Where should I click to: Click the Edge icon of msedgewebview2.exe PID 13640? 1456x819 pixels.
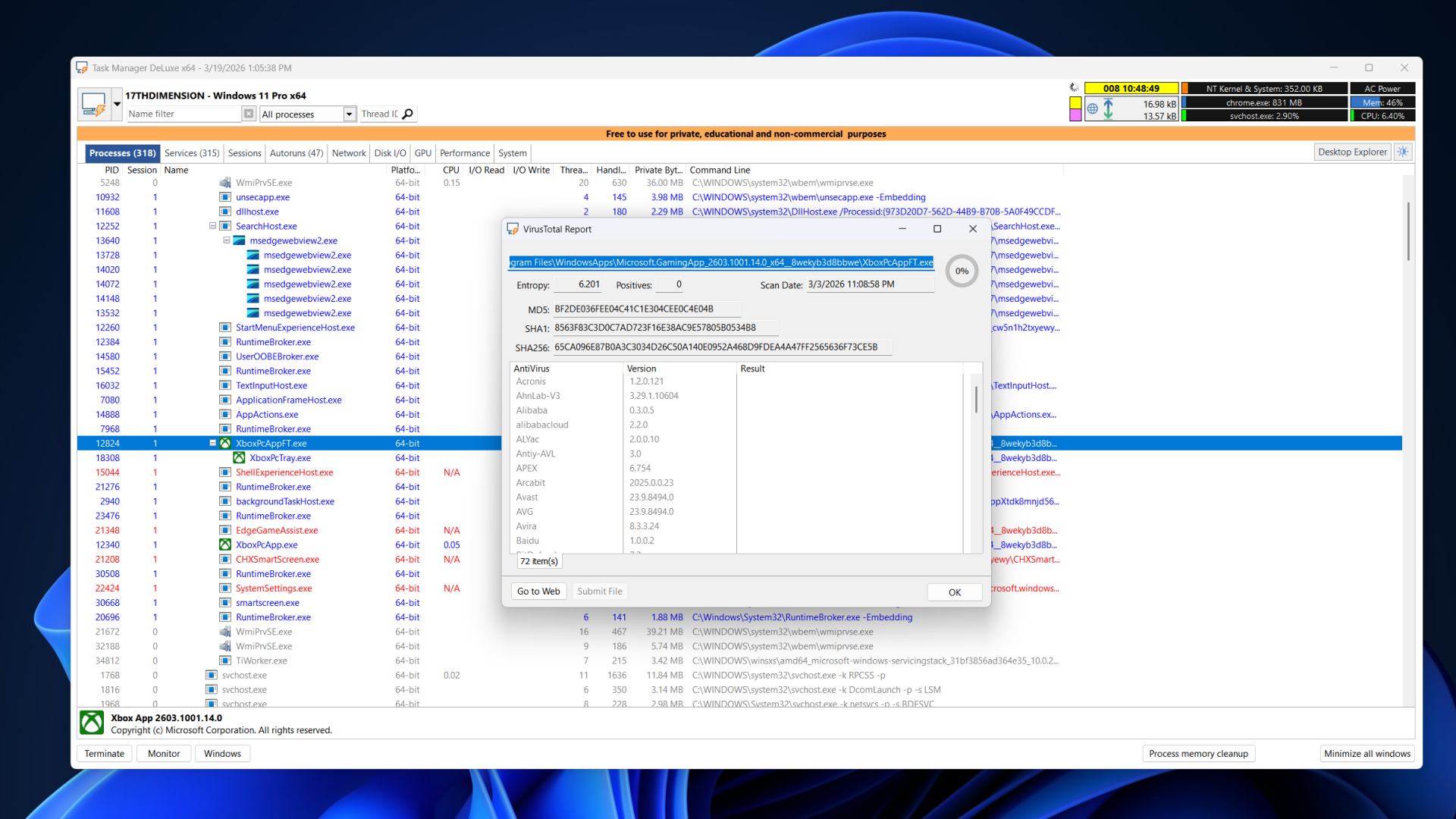(239, 241)
